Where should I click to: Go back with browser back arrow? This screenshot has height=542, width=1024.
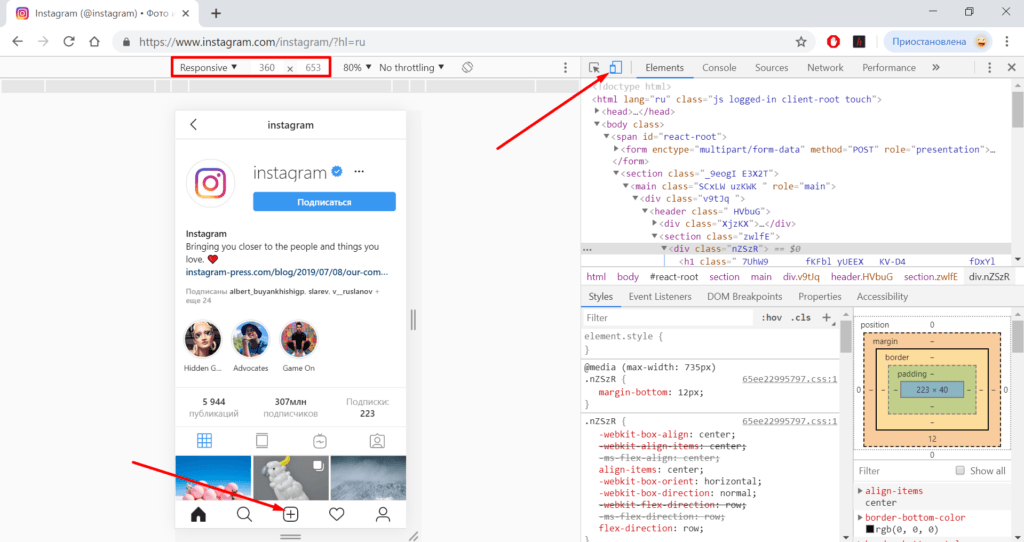pos(18,41)
